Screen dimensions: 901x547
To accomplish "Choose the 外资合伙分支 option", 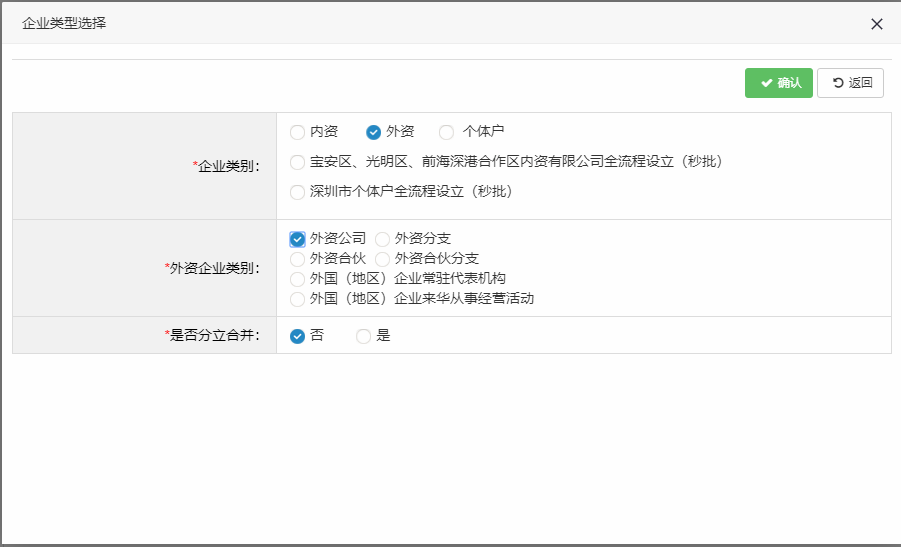I will coord(382,259).
